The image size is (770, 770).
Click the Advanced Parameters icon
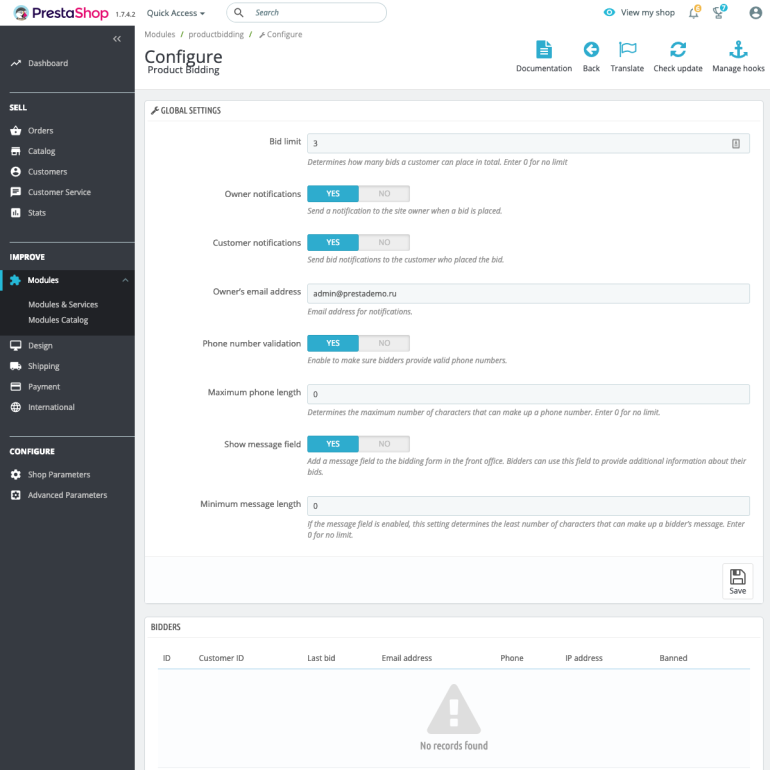point(16,495)
